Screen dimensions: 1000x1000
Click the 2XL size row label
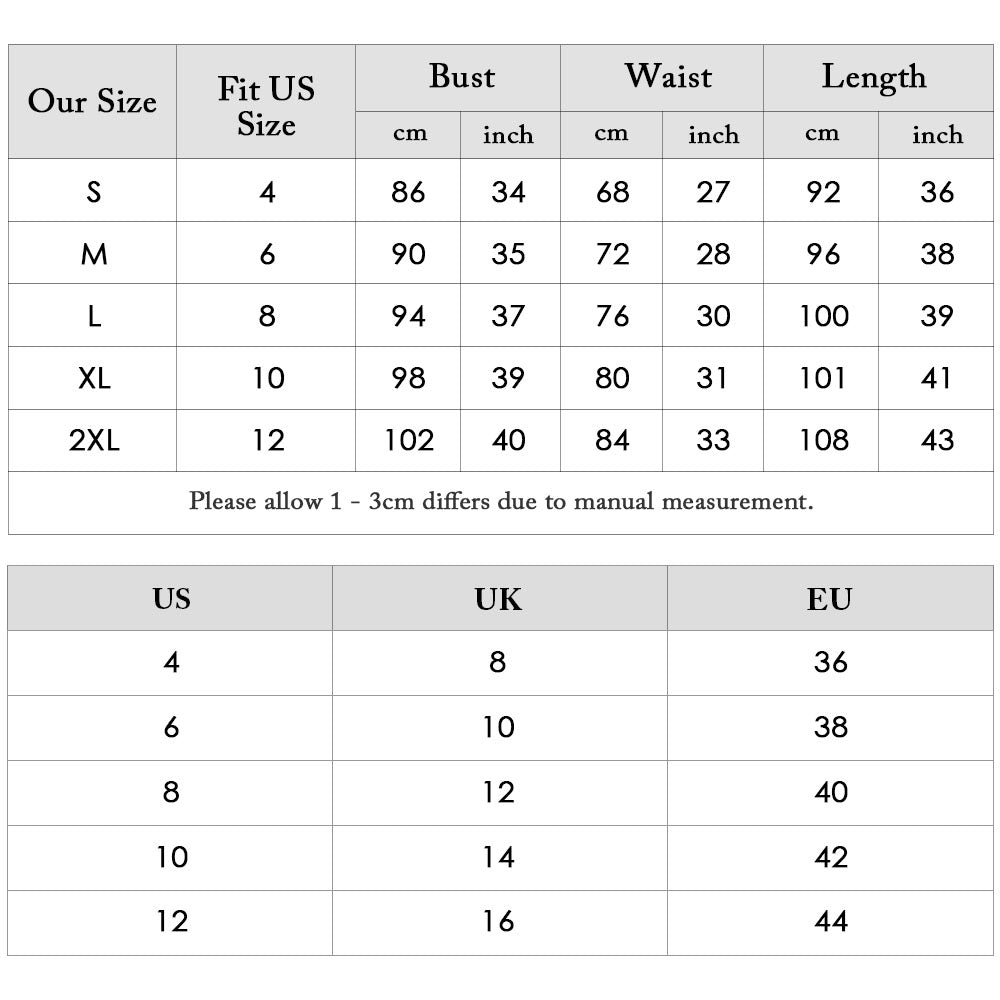tap(94, 440)
